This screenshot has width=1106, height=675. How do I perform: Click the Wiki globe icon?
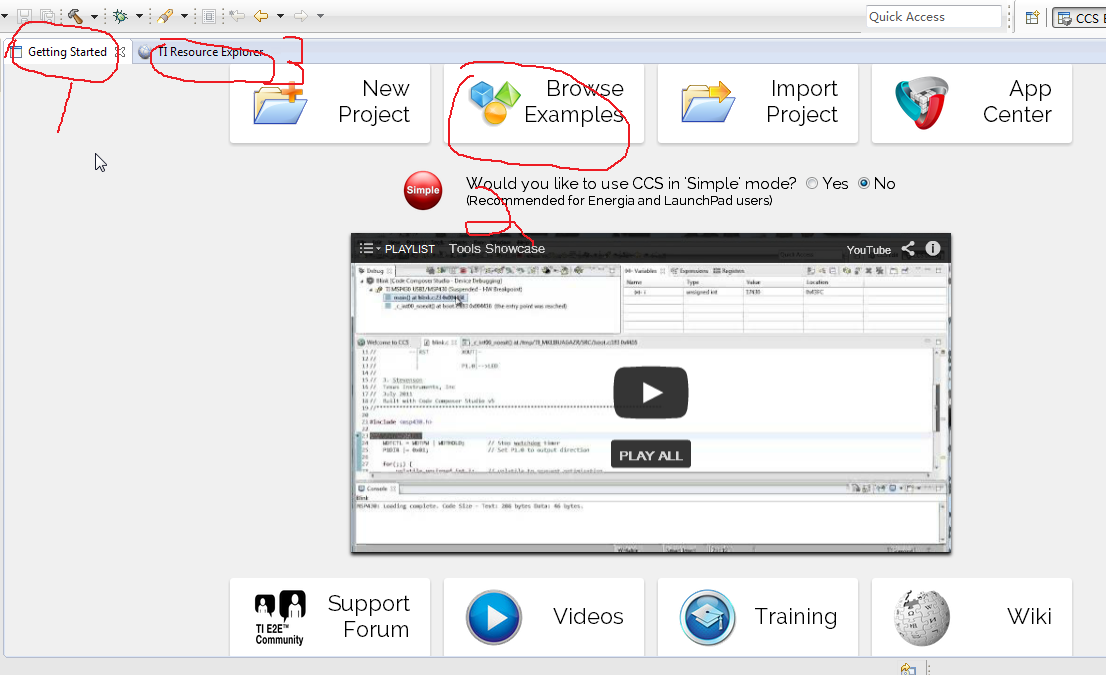click(x=922, y=617)
